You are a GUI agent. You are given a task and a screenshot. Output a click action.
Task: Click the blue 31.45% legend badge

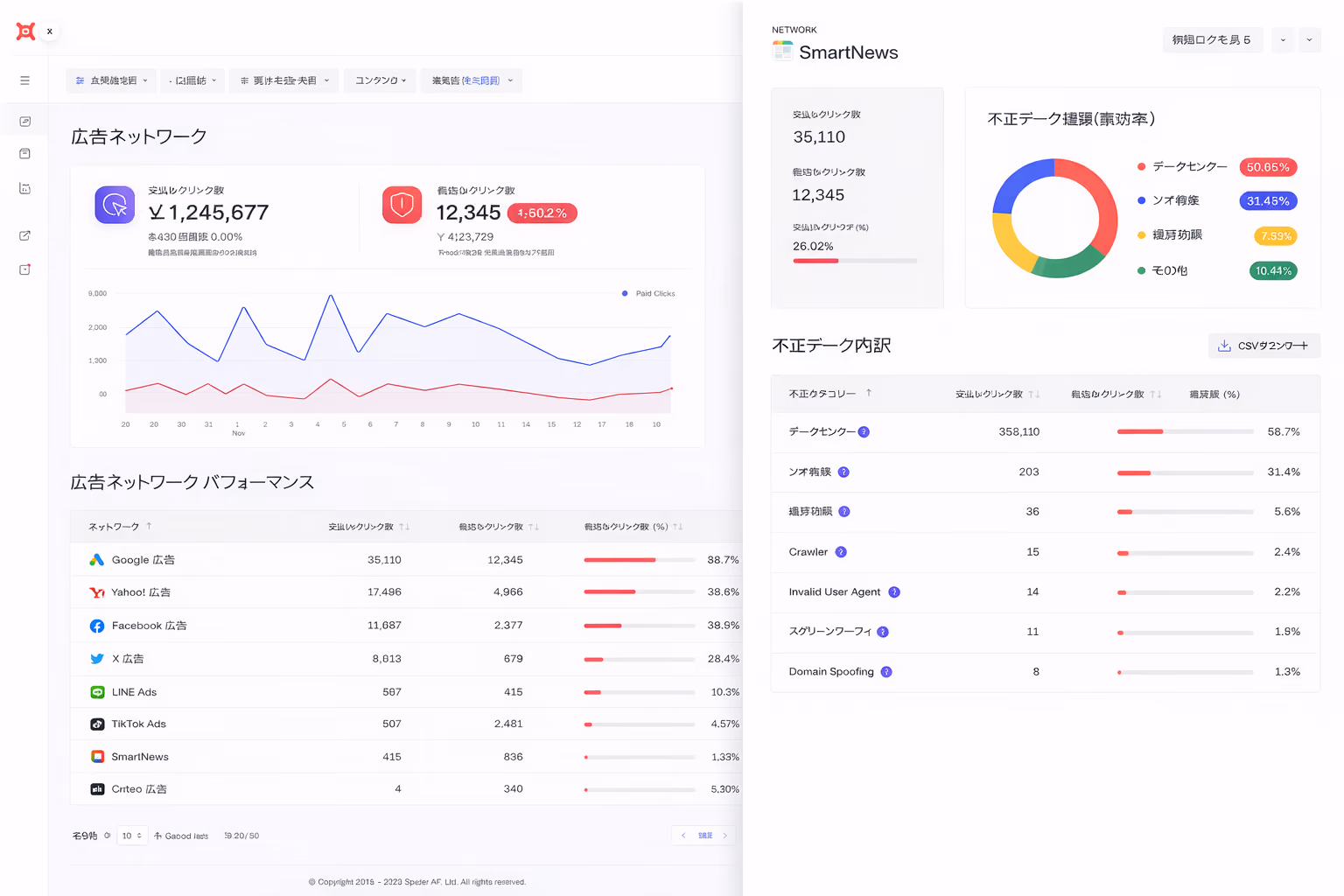pyautogui.click(x=1268, y=201)
